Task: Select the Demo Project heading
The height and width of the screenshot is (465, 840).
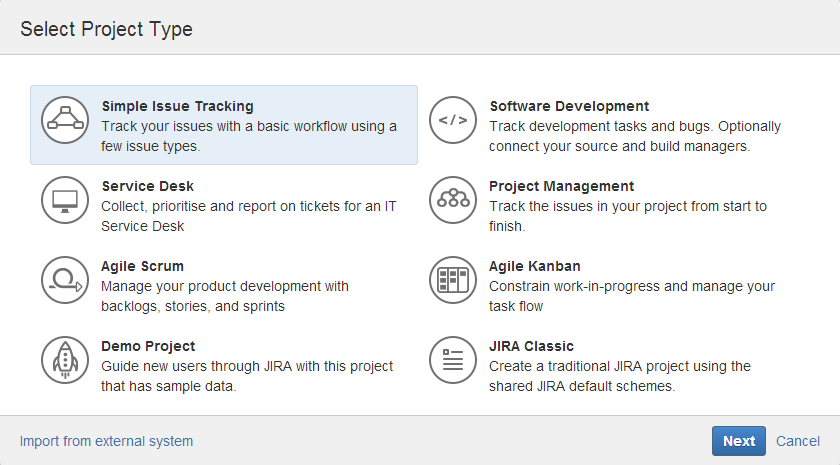Action: [148, 346]
